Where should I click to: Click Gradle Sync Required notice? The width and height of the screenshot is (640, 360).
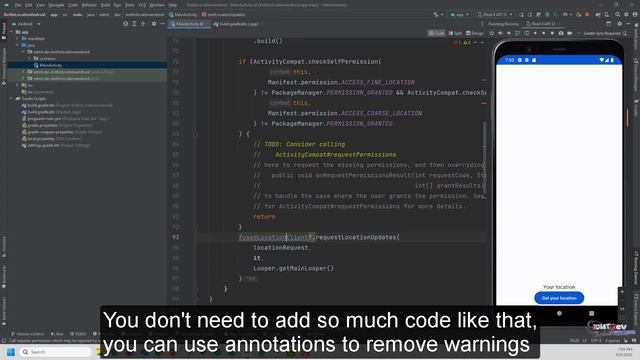click(602, 33)
